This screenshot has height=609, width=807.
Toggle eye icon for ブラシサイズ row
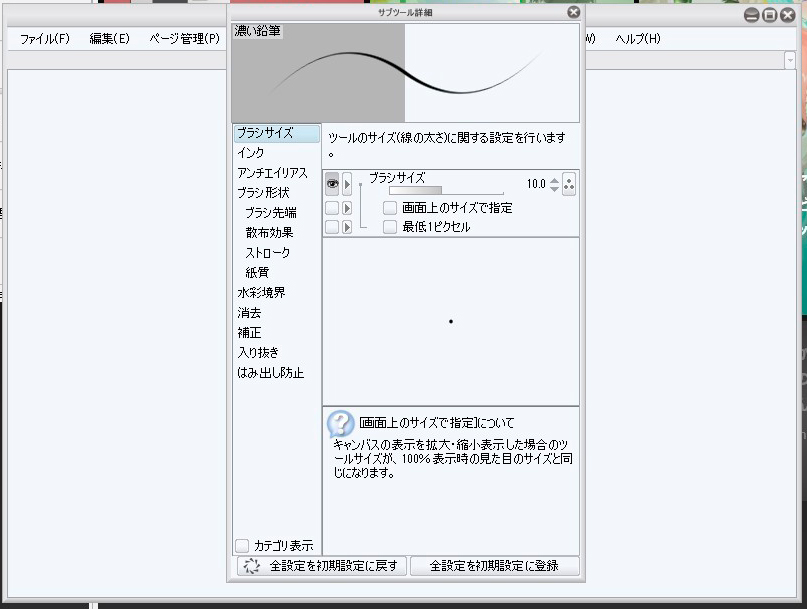click(332, 184)
